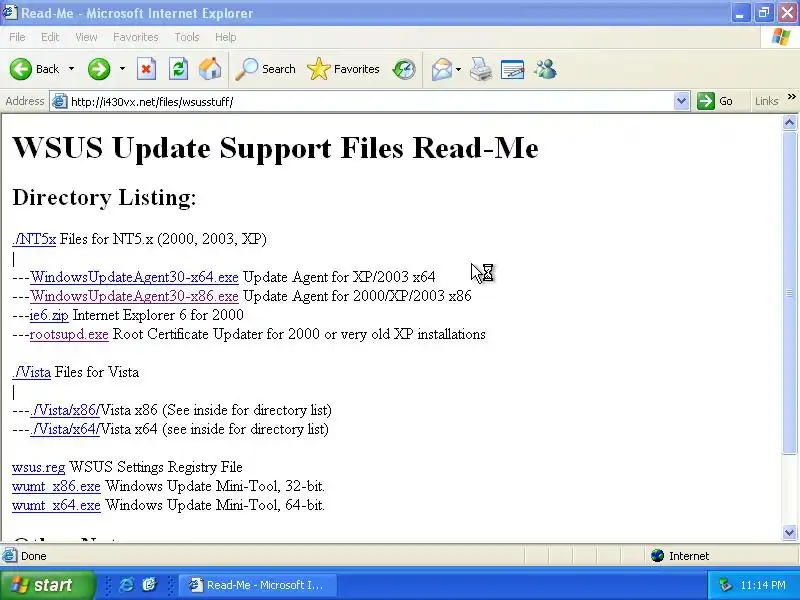Viewport: 800px width, 600px height.
Task: Download the ie6.zip link
Action: (49, 315)
